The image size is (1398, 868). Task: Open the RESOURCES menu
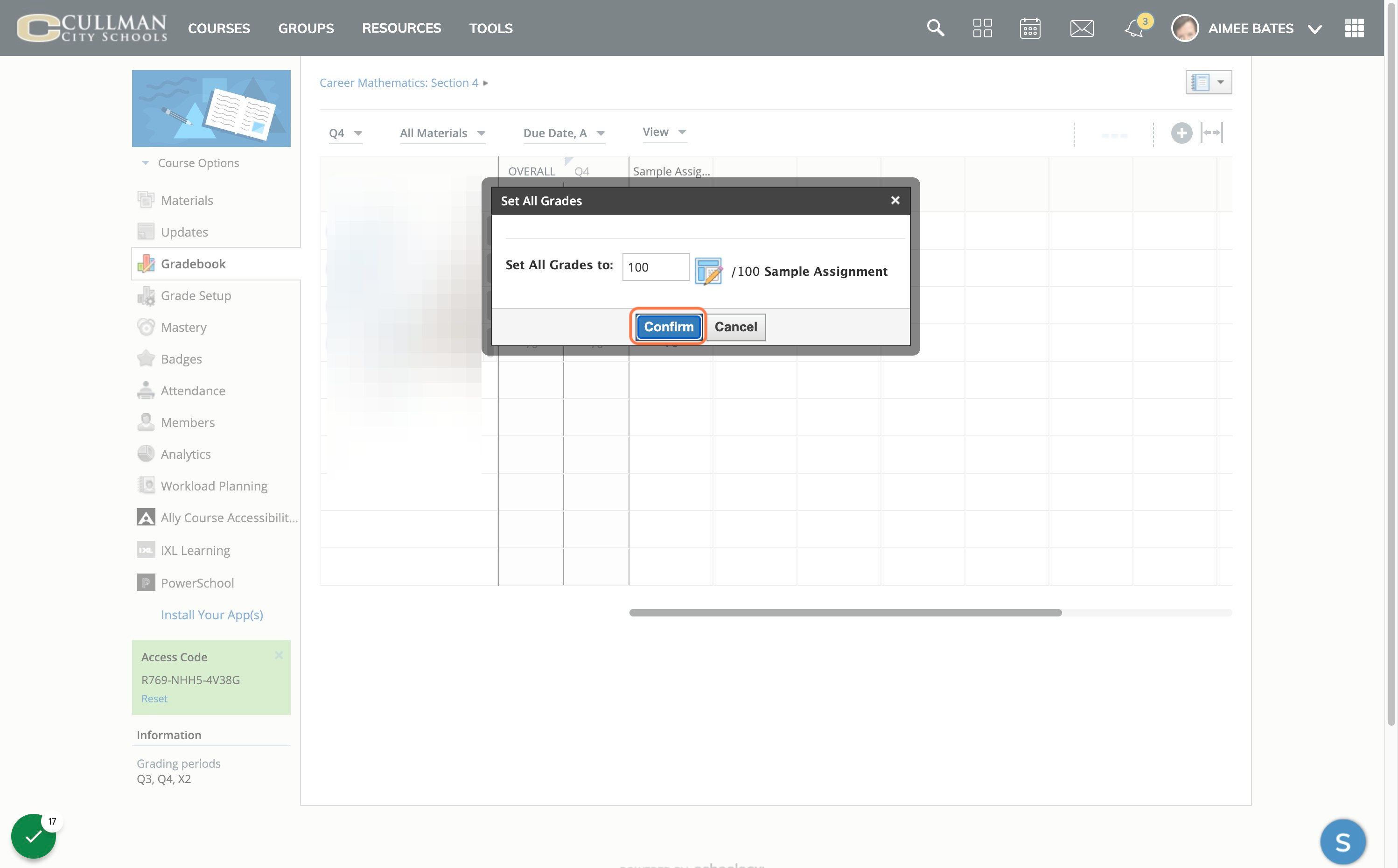click(401, 28)
